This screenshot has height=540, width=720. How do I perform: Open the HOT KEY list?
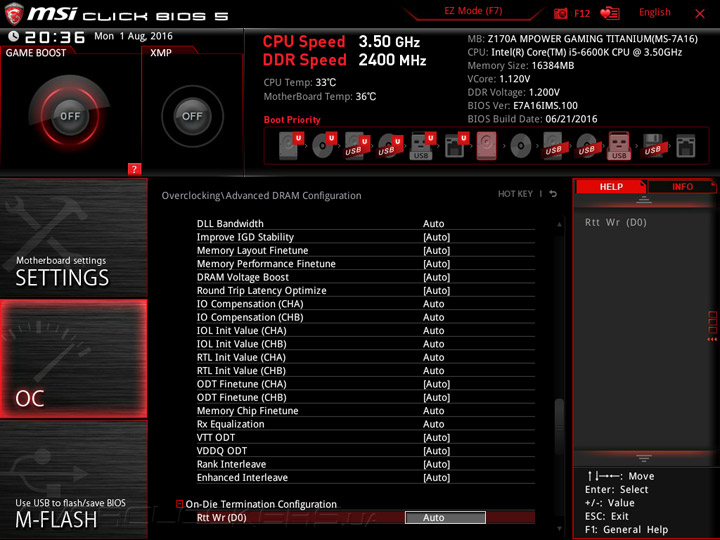[x=515, y=194]
